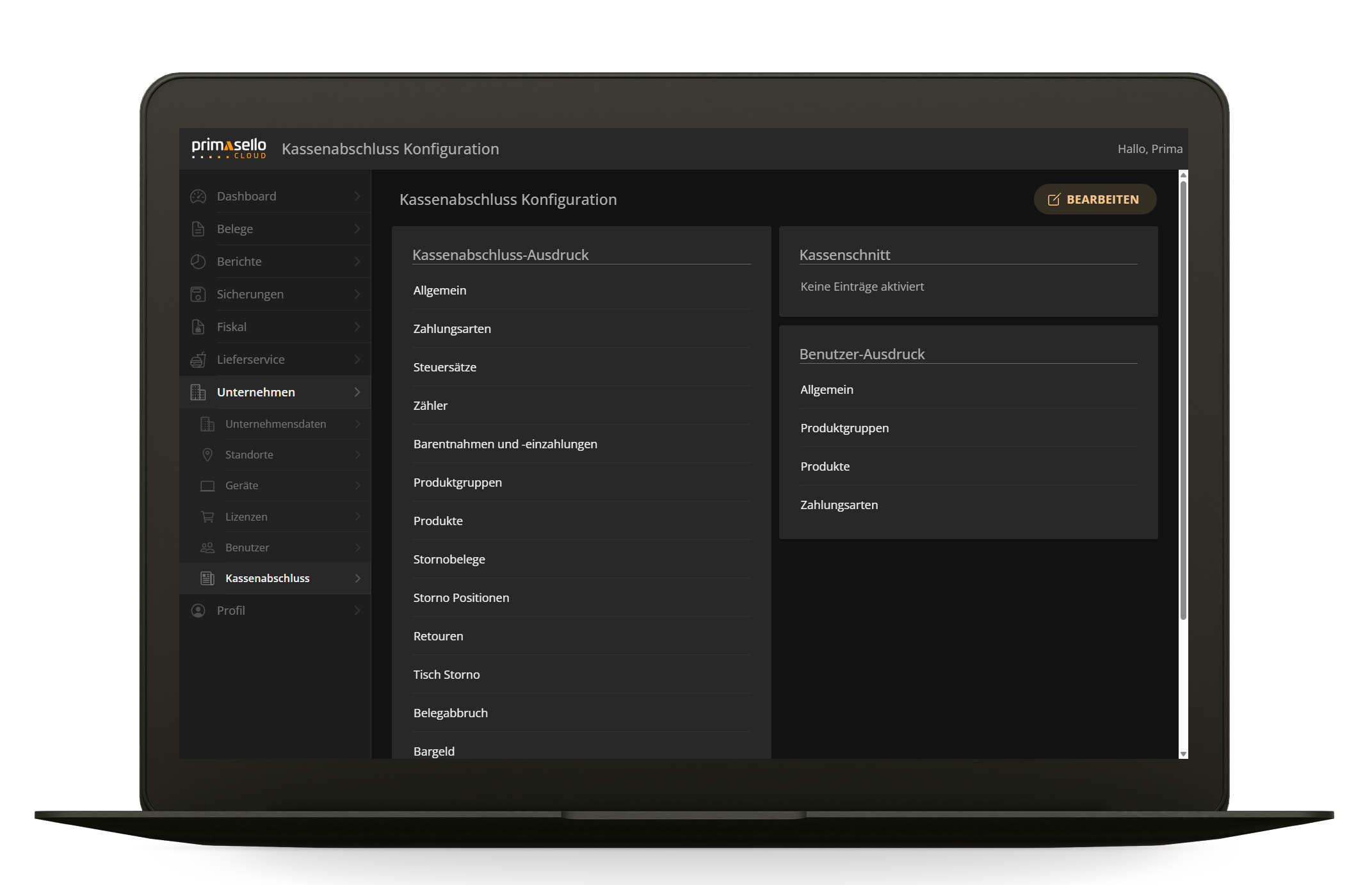Expand the Kassenabschluss chevron
1372x885 pixels.
click(359, 578)
